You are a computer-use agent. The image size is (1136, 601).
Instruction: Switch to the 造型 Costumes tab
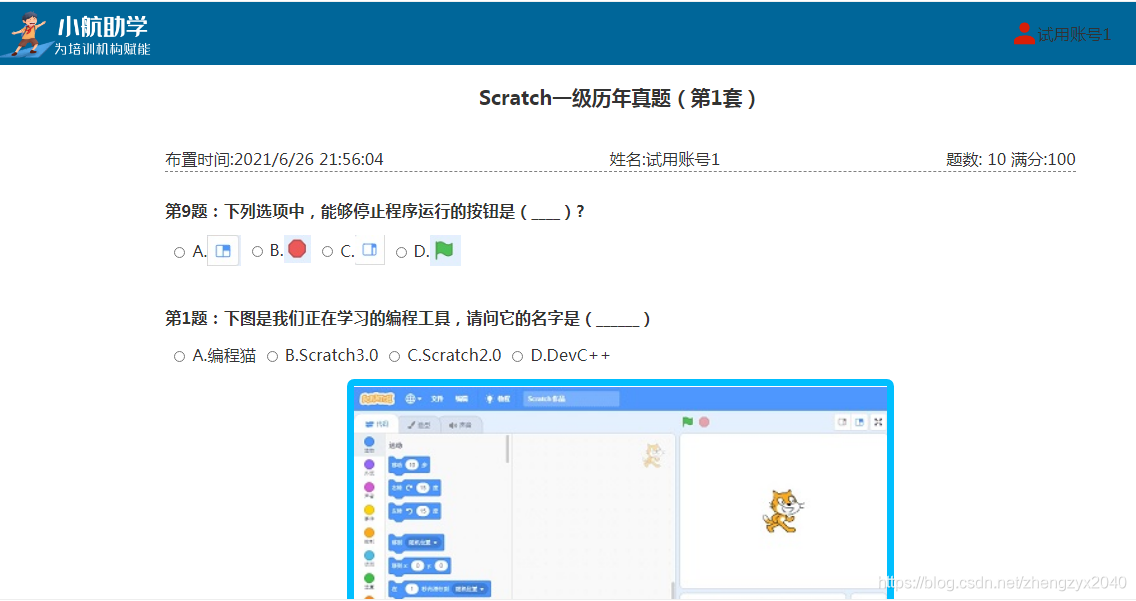point(419,425)
